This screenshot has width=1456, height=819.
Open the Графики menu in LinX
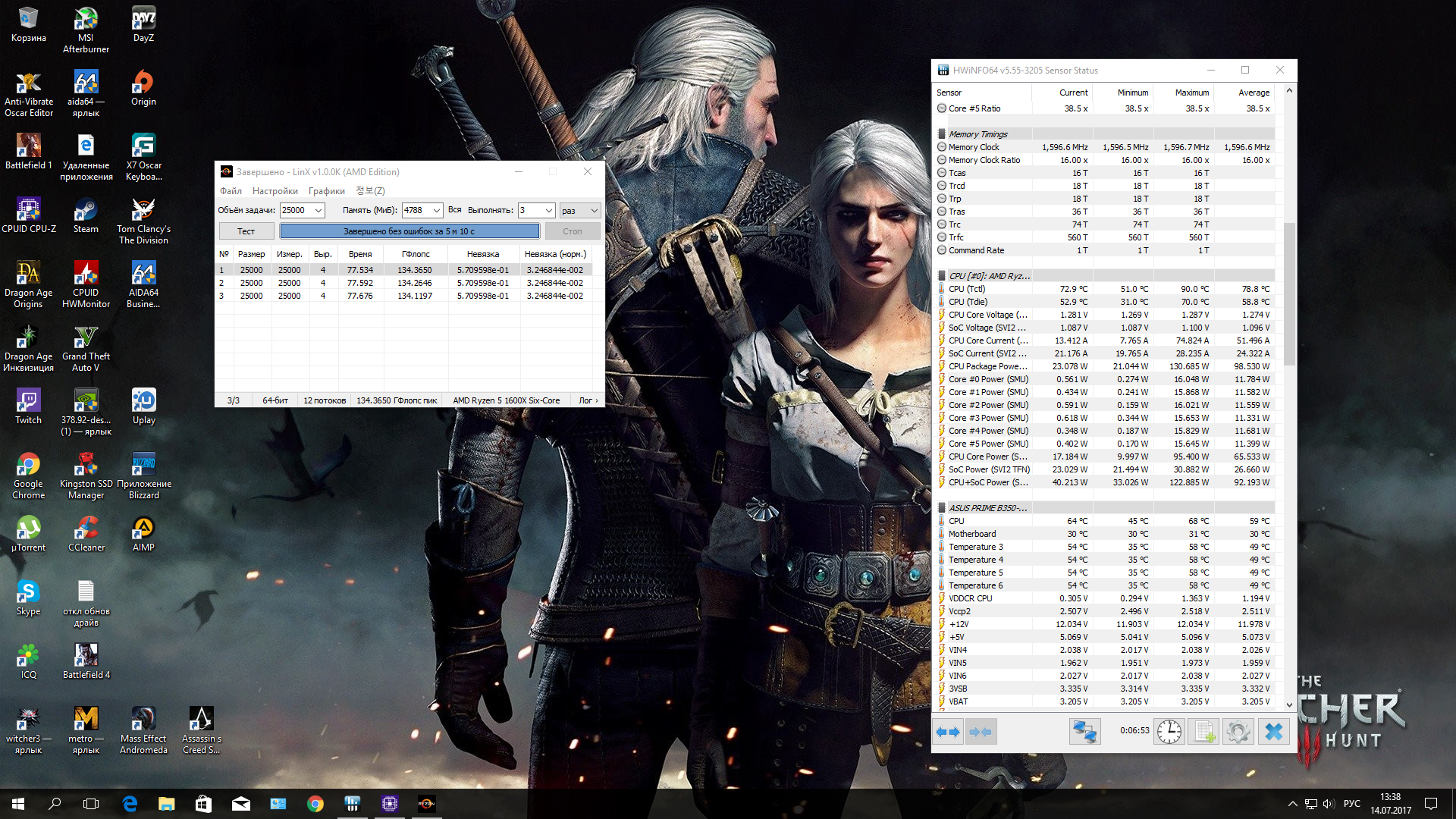(x=326, y=191)
